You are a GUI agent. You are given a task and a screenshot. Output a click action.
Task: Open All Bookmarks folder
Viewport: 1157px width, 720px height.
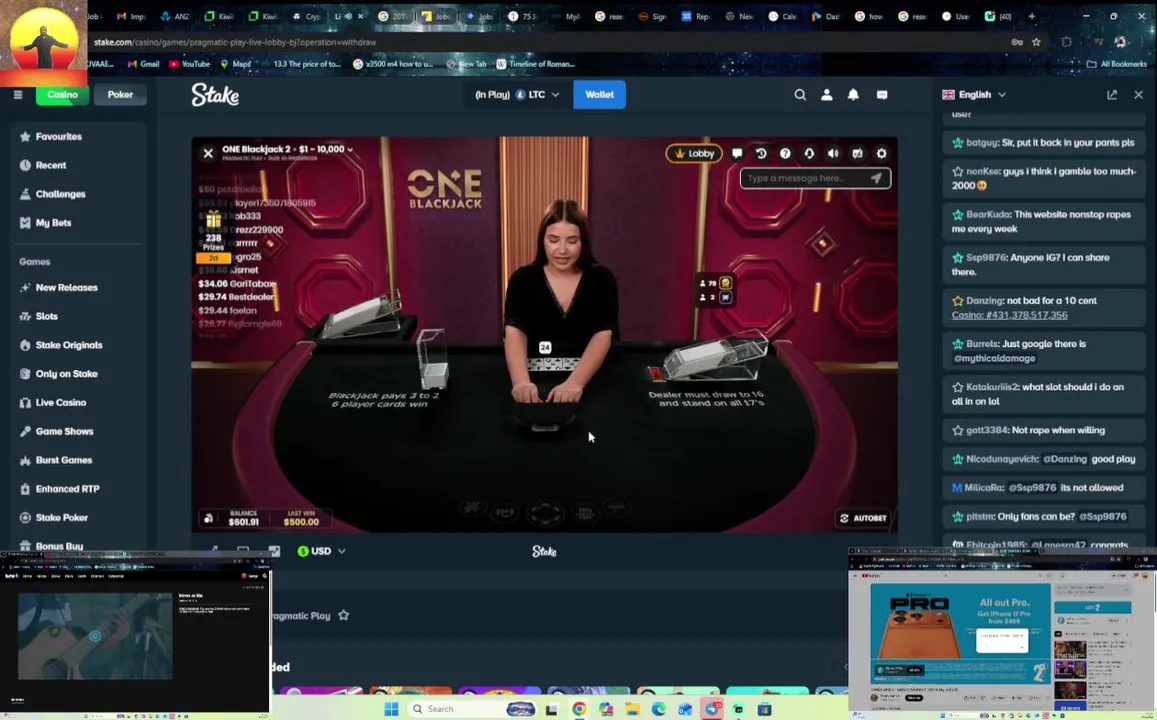[1116, 64]
